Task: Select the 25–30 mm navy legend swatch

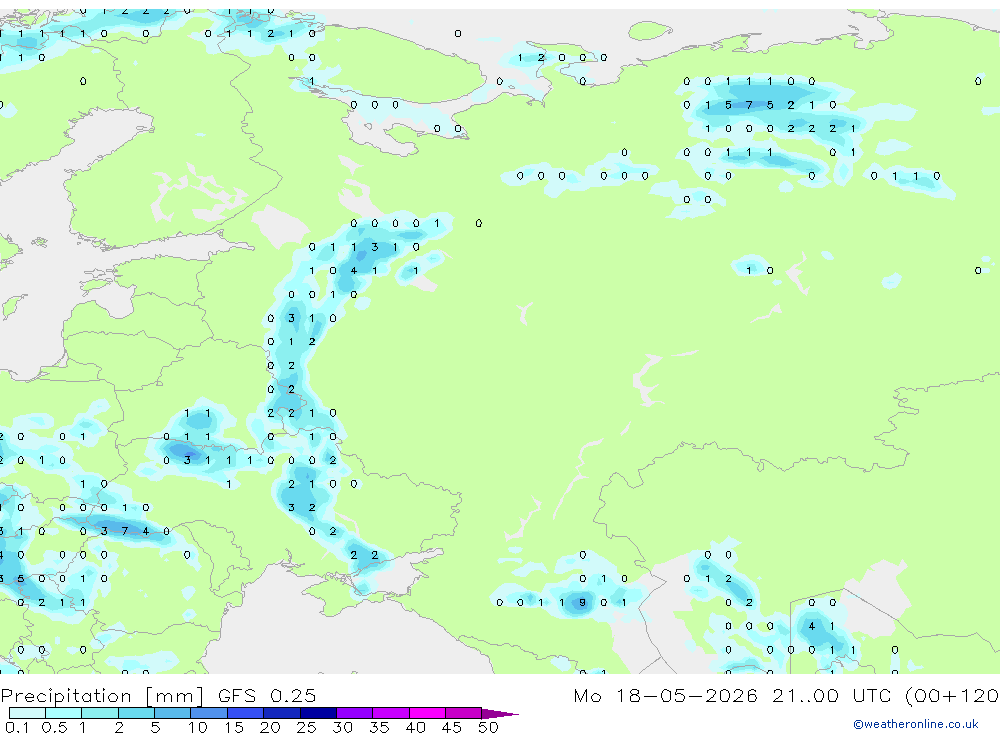Action: click(318, 713)
